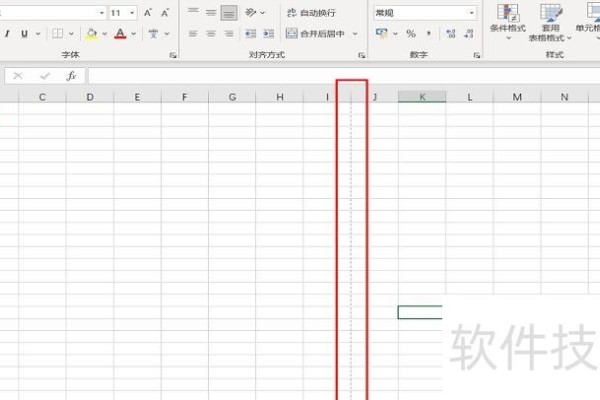This screenshot has width=600, height=400.
Task: Open the 对齐方式 group dialog launcher
Action: (x=362, y=56)
